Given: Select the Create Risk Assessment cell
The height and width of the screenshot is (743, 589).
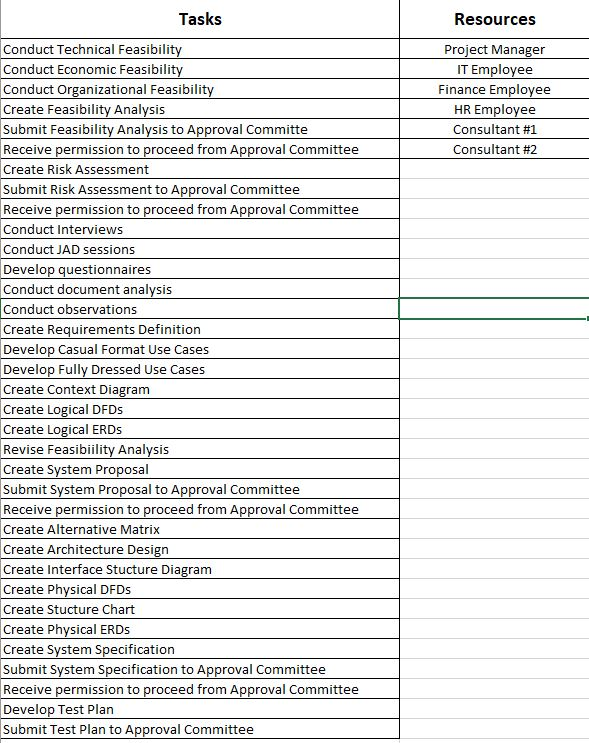Looking at the screenshot, I should coord(200,169).
